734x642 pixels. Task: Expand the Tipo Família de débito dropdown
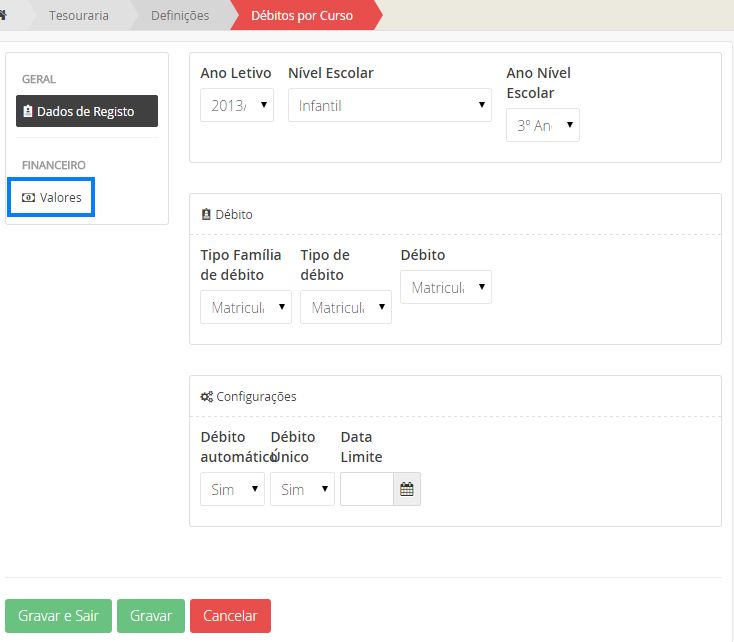pyautogui.click(x=246, y=307)
